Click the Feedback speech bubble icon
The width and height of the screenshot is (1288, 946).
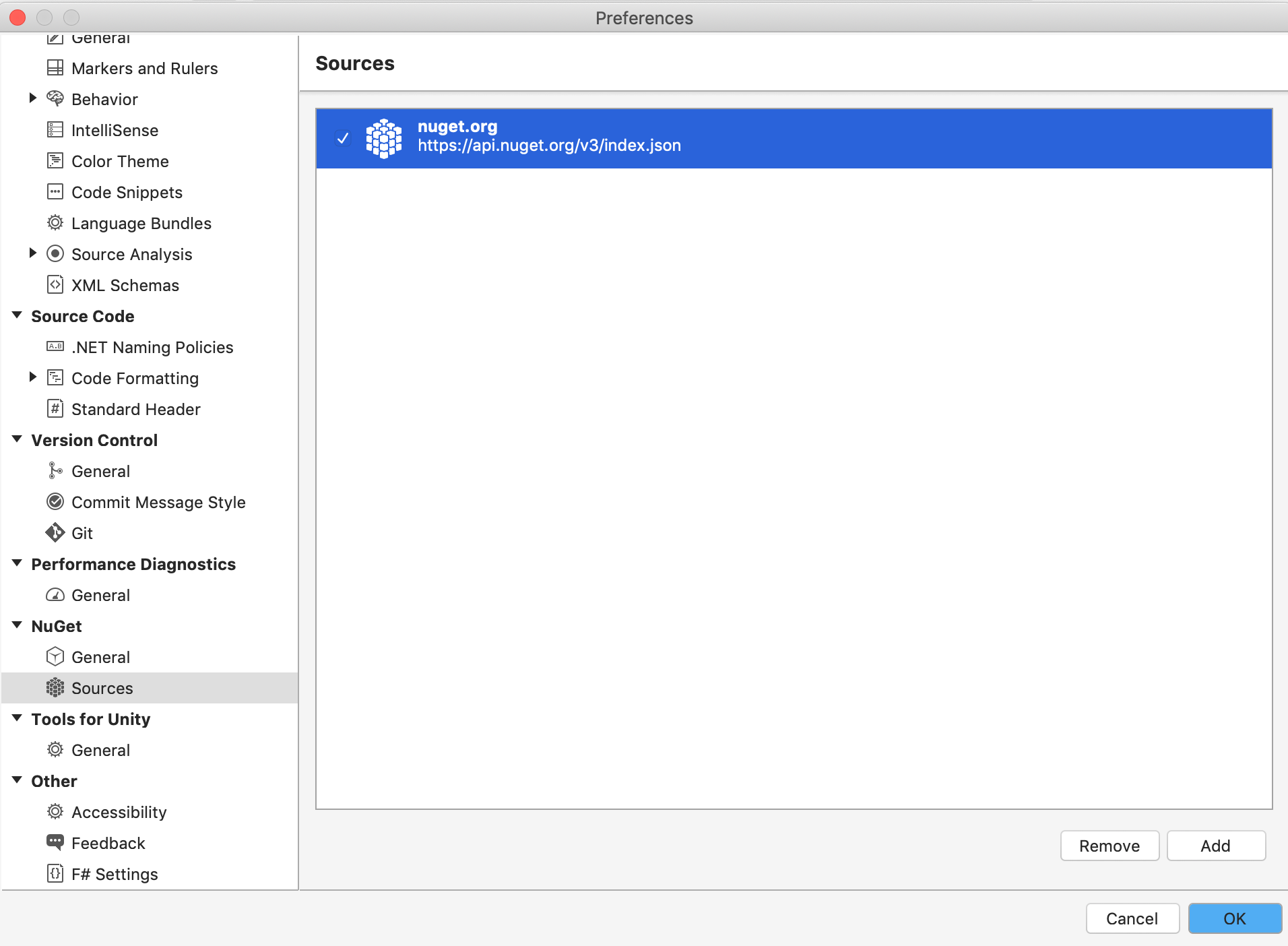point(55,842)
